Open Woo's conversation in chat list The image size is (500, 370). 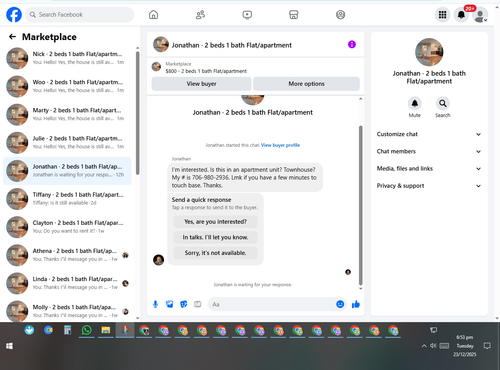pos(67,86)
